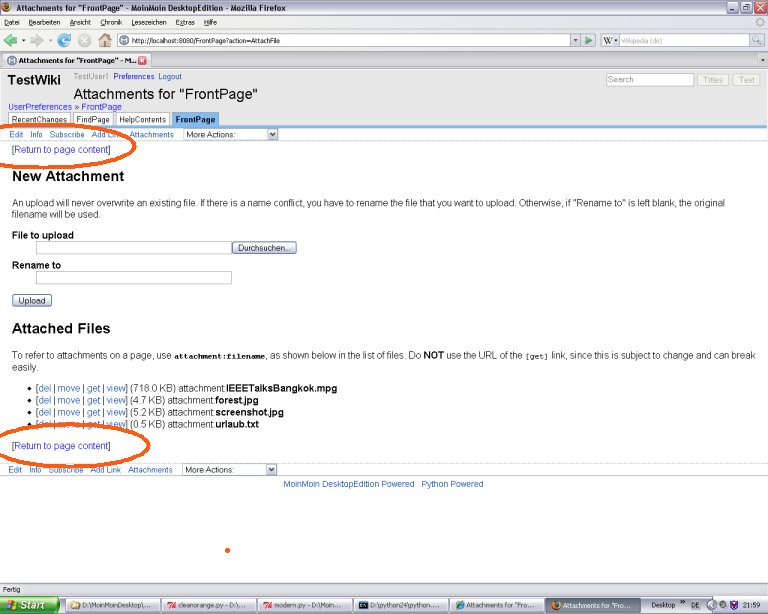Expand the bottom More Actions dropdown
Viewport: 768px width, 614px height.
tap(230, 469)
